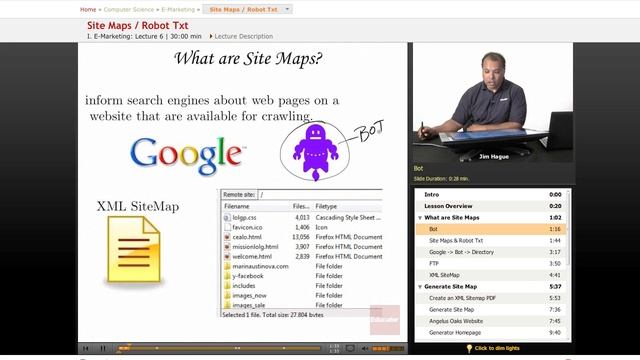Pause the lecture video
This screenshot has width=640, height=360.
[x=103, y=348]
